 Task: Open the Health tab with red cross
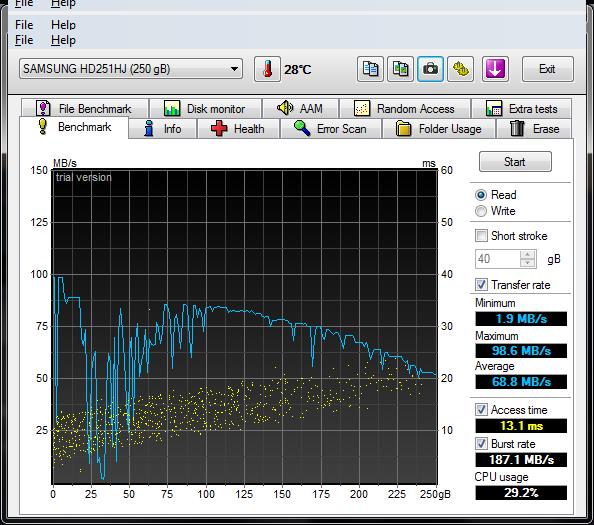tap(238, 129)
